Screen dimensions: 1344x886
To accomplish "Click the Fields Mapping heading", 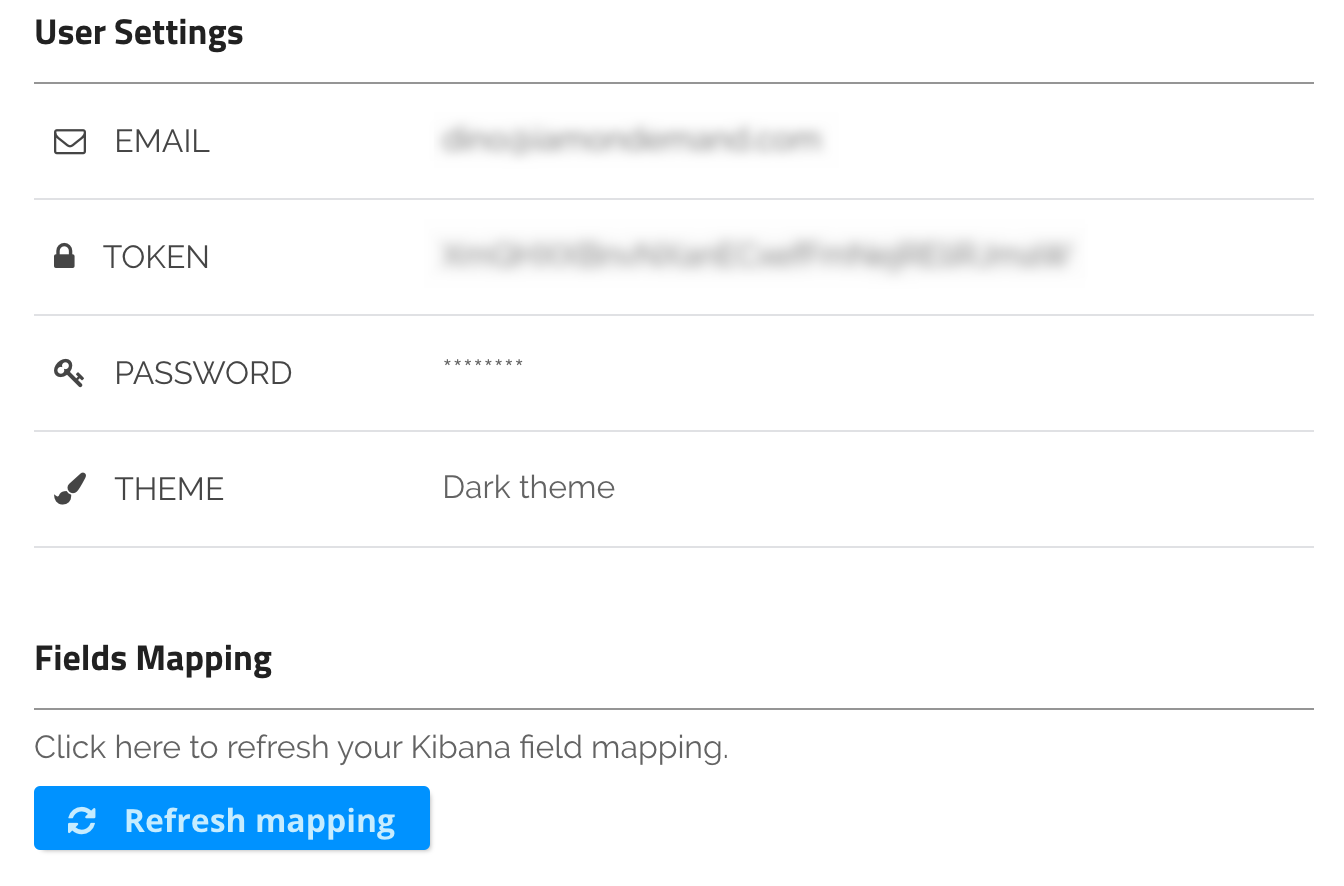I will click(x=153, y=659).
